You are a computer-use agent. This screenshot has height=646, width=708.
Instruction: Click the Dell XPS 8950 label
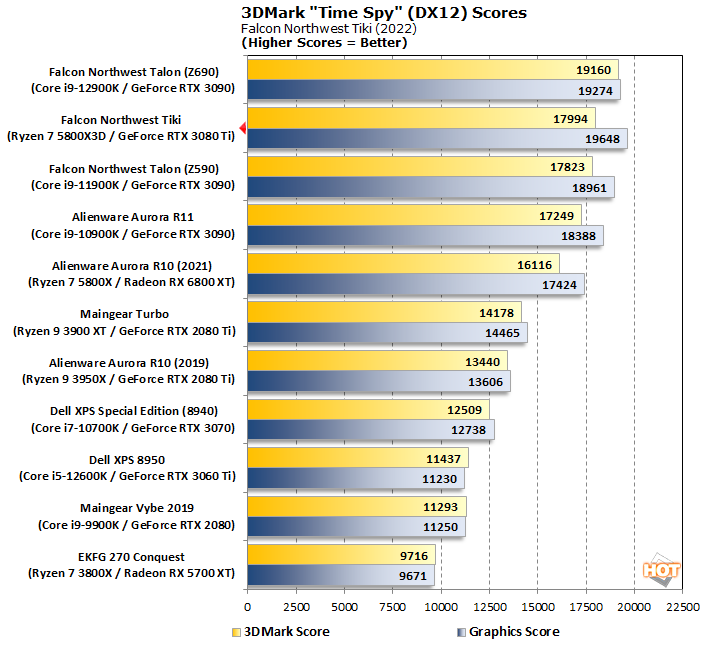[x=127, y=460]
